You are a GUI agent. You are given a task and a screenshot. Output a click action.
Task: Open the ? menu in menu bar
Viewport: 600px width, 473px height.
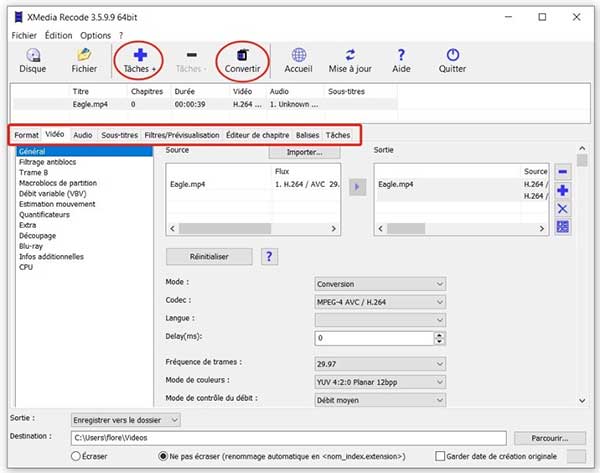click(121, 36)
